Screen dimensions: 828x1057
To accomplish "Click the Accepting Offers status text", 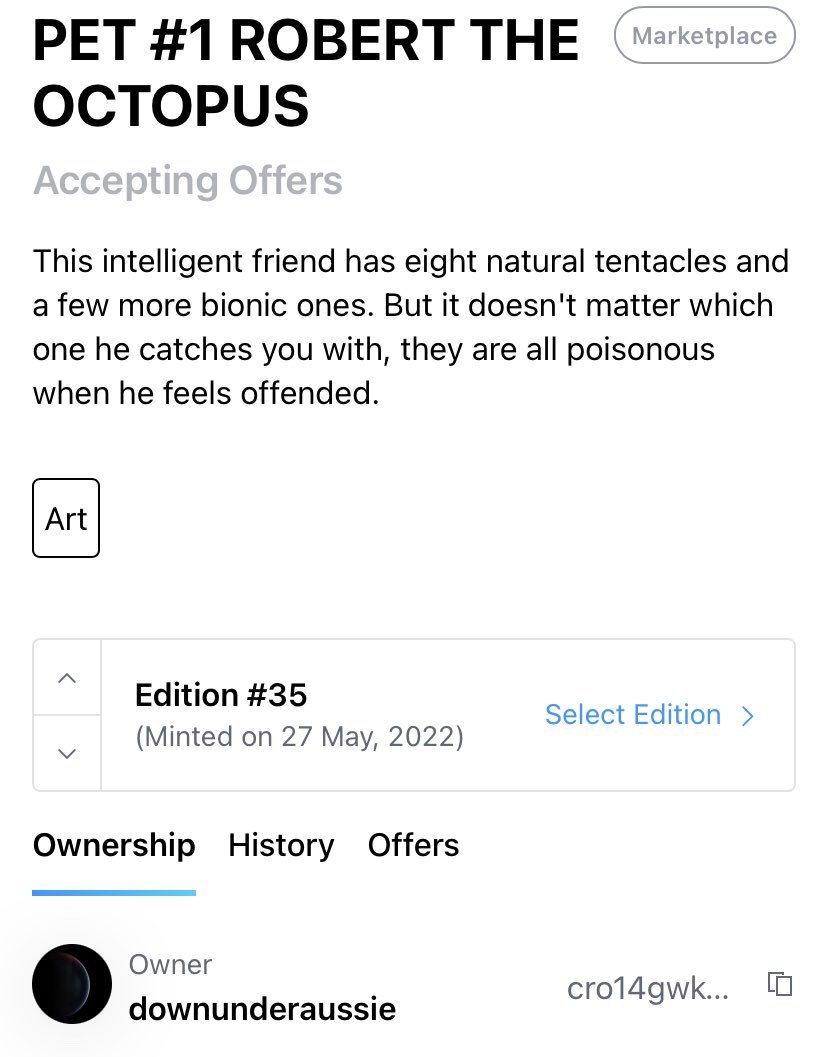I will coord(188,181).
